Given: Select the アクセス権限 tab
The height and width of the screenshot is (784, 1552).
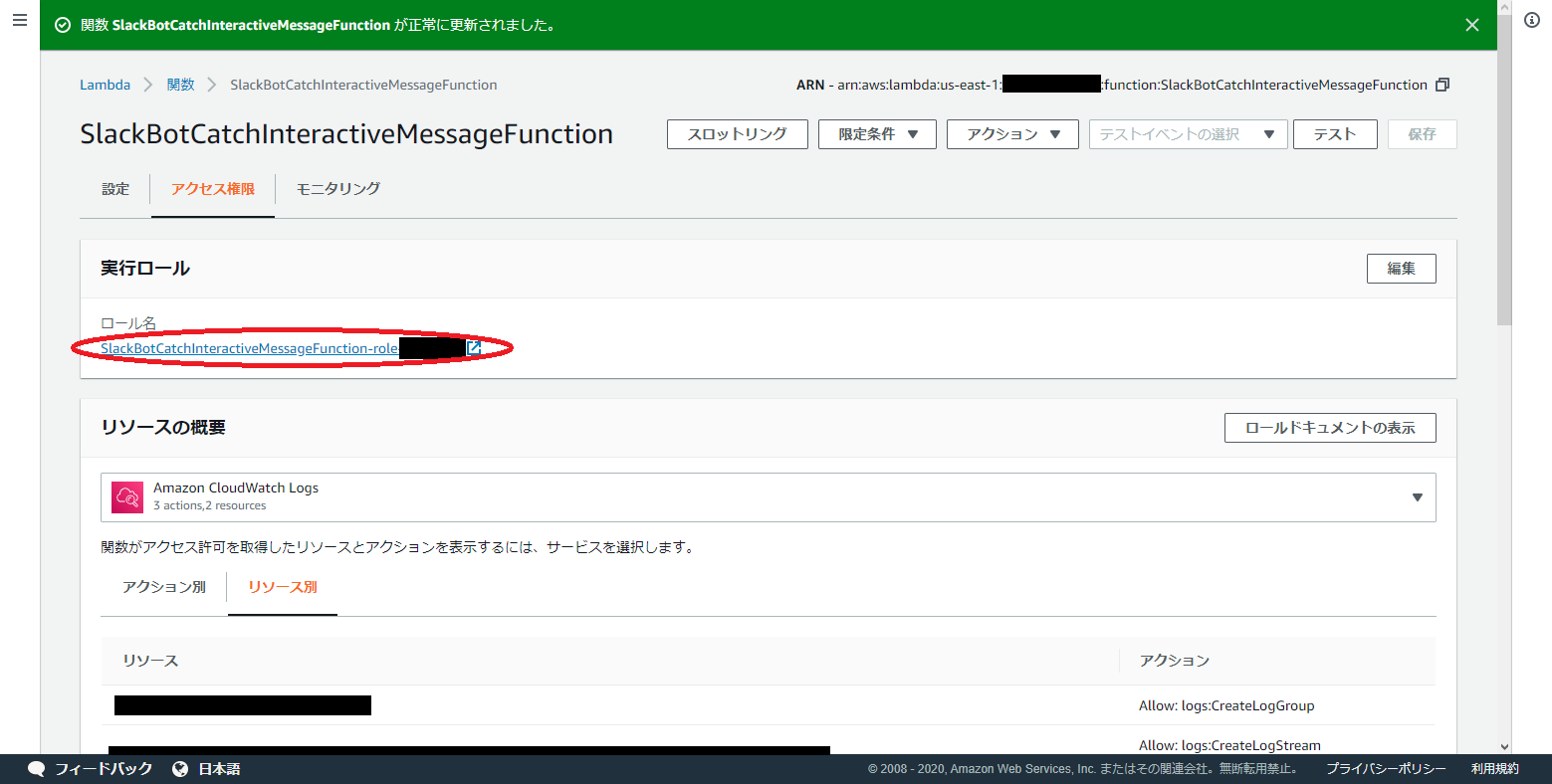Looking at the screenshot, I should point(213,189).
